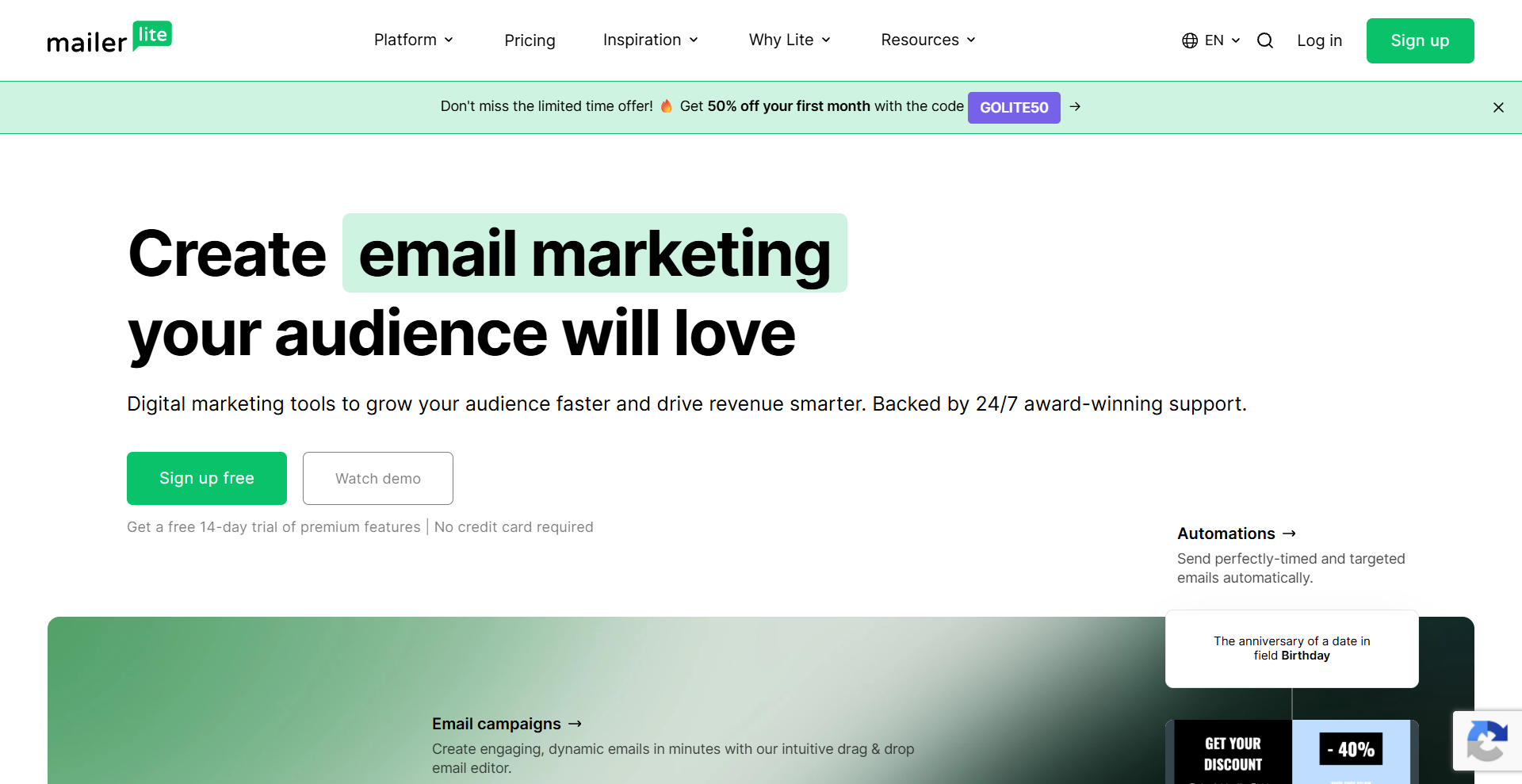
Task: Click the reCAPTCHA badge icon
Action: click(1487, 740)
